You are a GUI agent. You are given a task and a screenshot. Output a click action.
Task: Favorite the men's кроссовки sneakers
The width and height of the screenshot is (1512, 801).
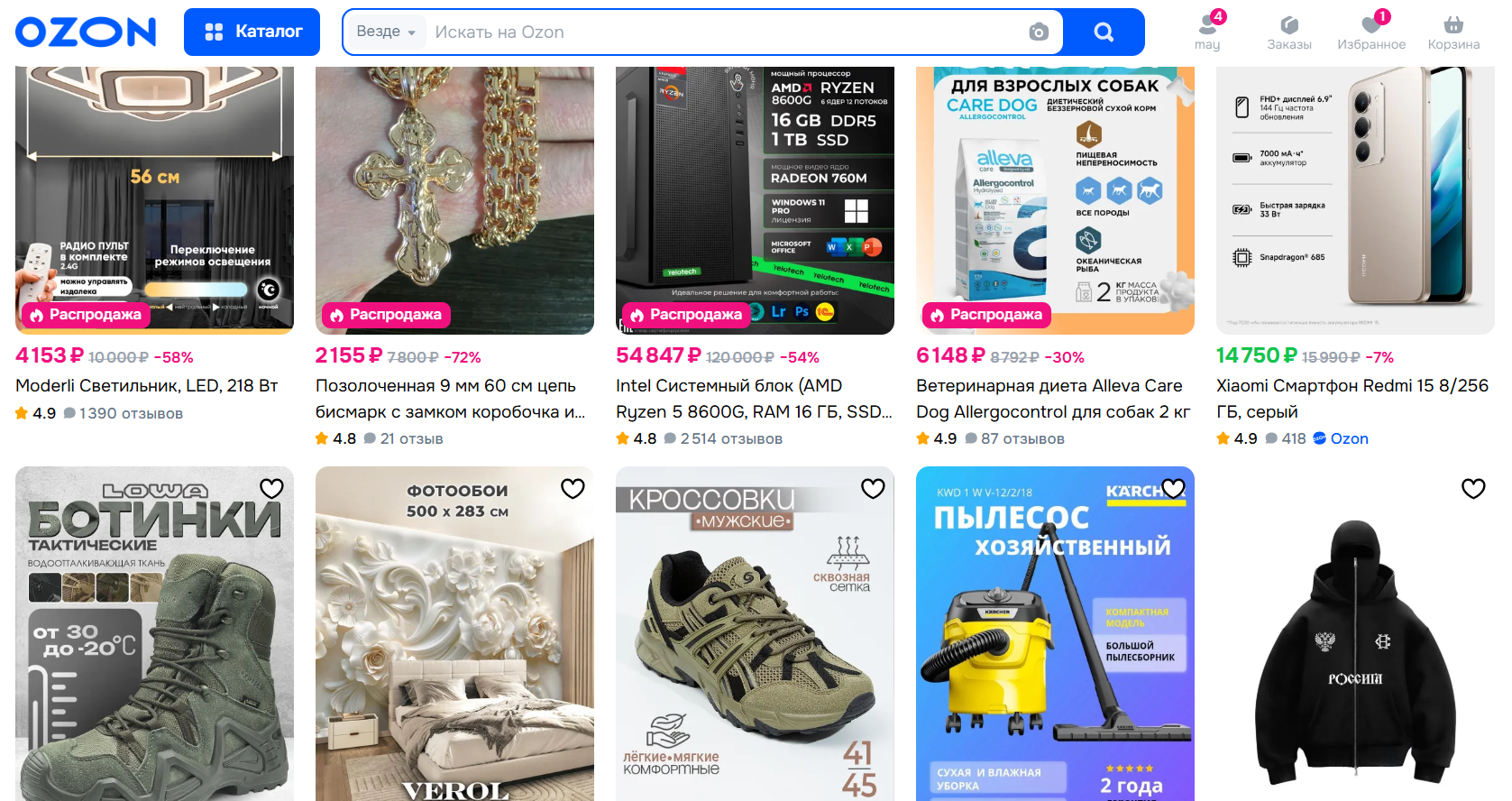(873, 488)
